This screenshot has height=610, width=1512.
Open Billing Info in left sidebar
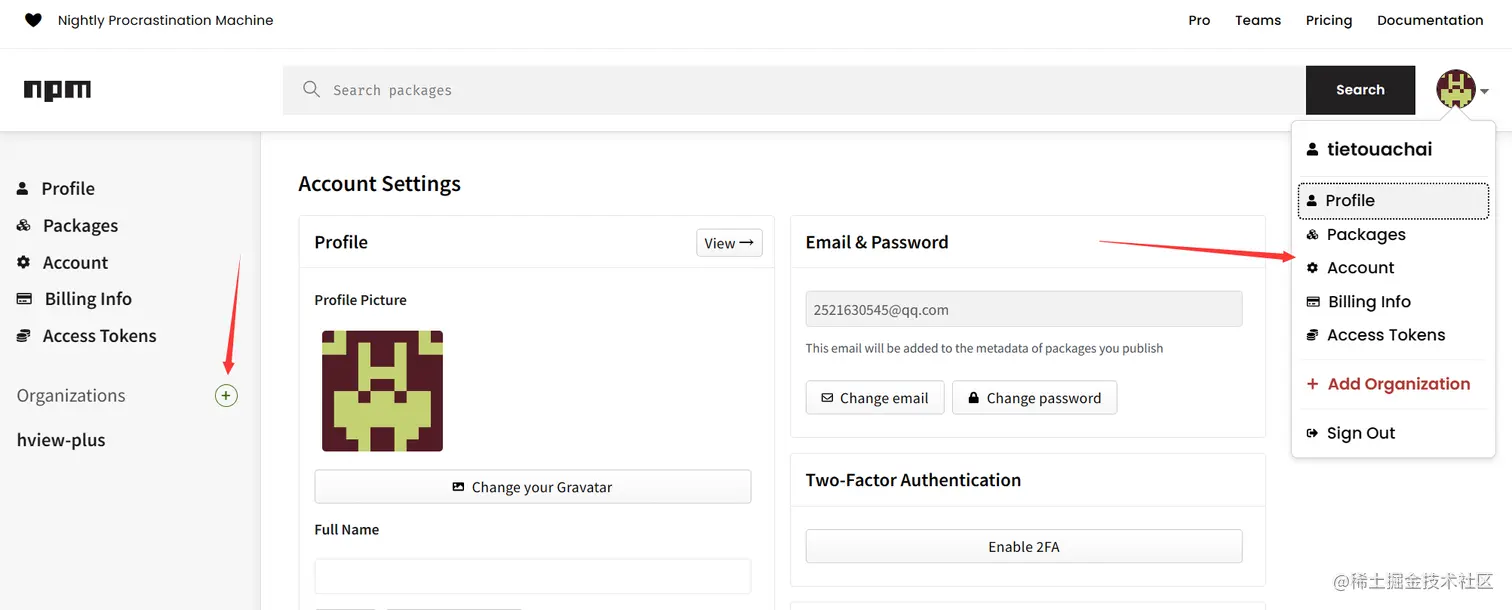click(74, 298)
